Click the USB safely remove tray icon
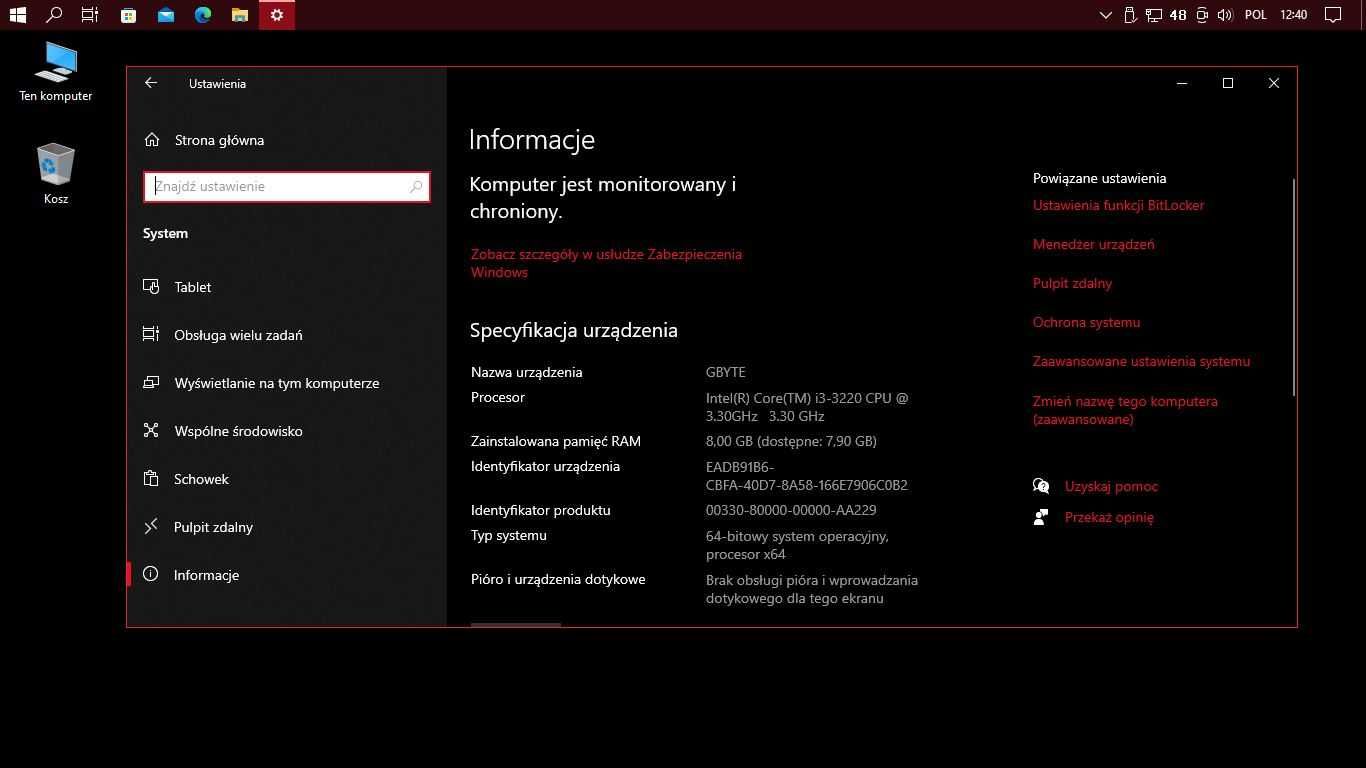The width and height of the screenshot is (1366, 768). pos(1130,15)
